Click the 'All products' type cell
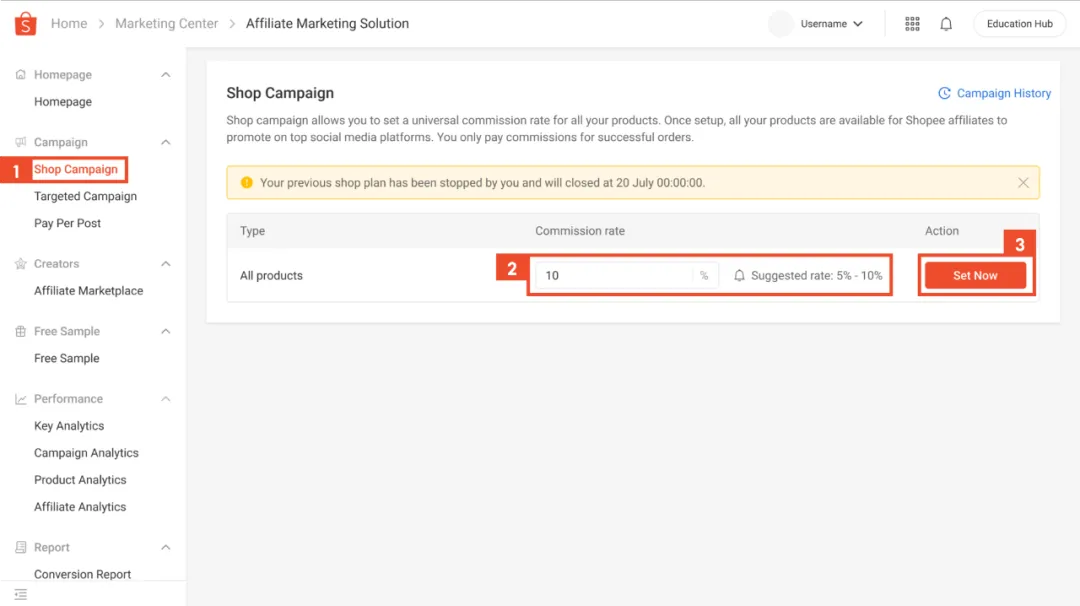 pyautogui.click(x=271, y=275)
